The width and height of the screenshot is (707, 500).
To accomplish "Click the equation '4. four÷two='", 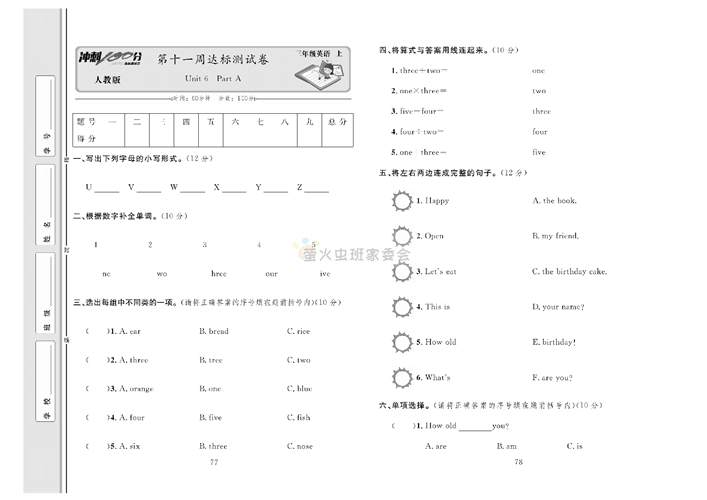I will [417, 132].
